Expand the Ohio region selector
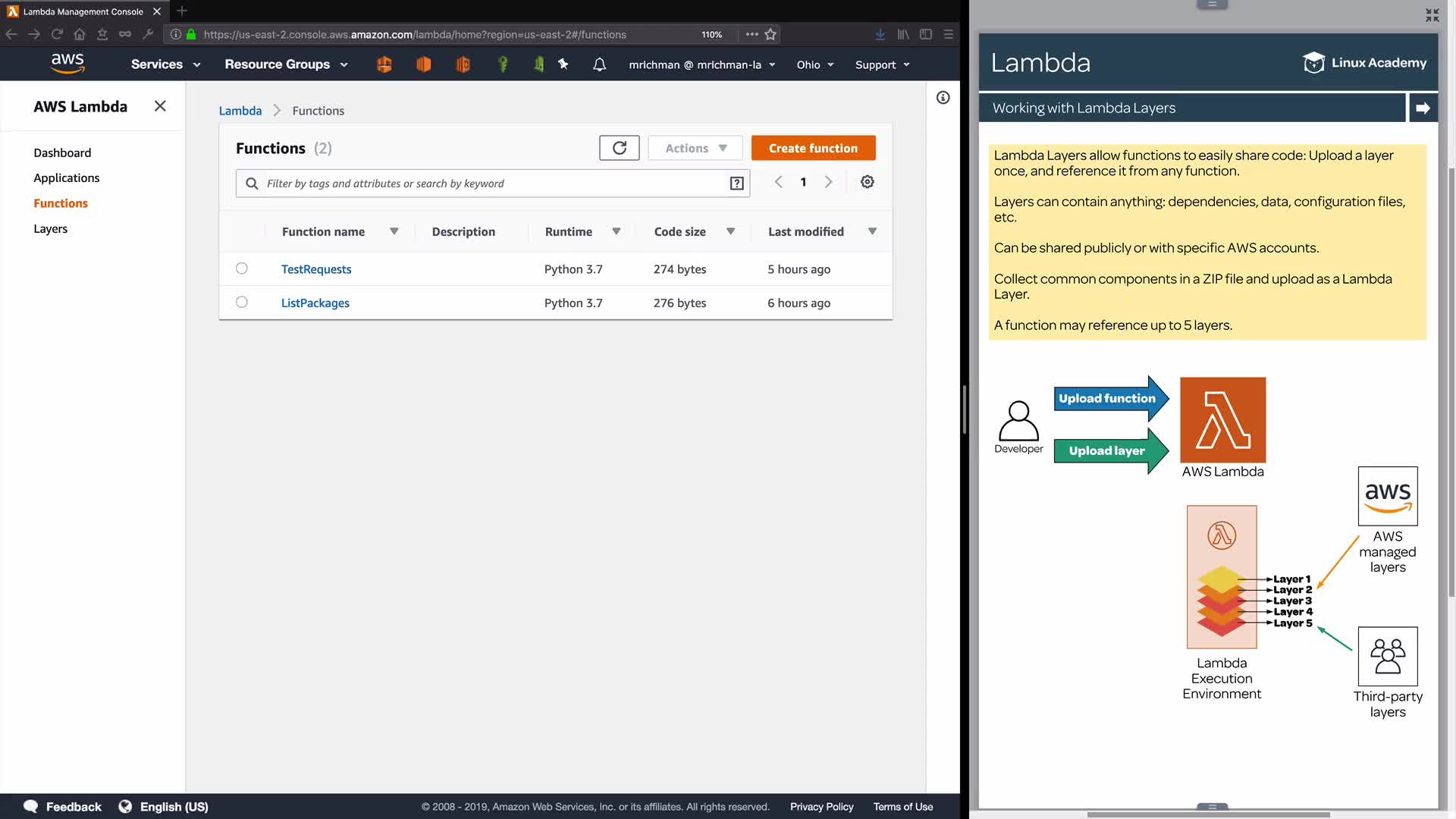Viewport: 1456px width, 819px height. (x=814, y=64)
